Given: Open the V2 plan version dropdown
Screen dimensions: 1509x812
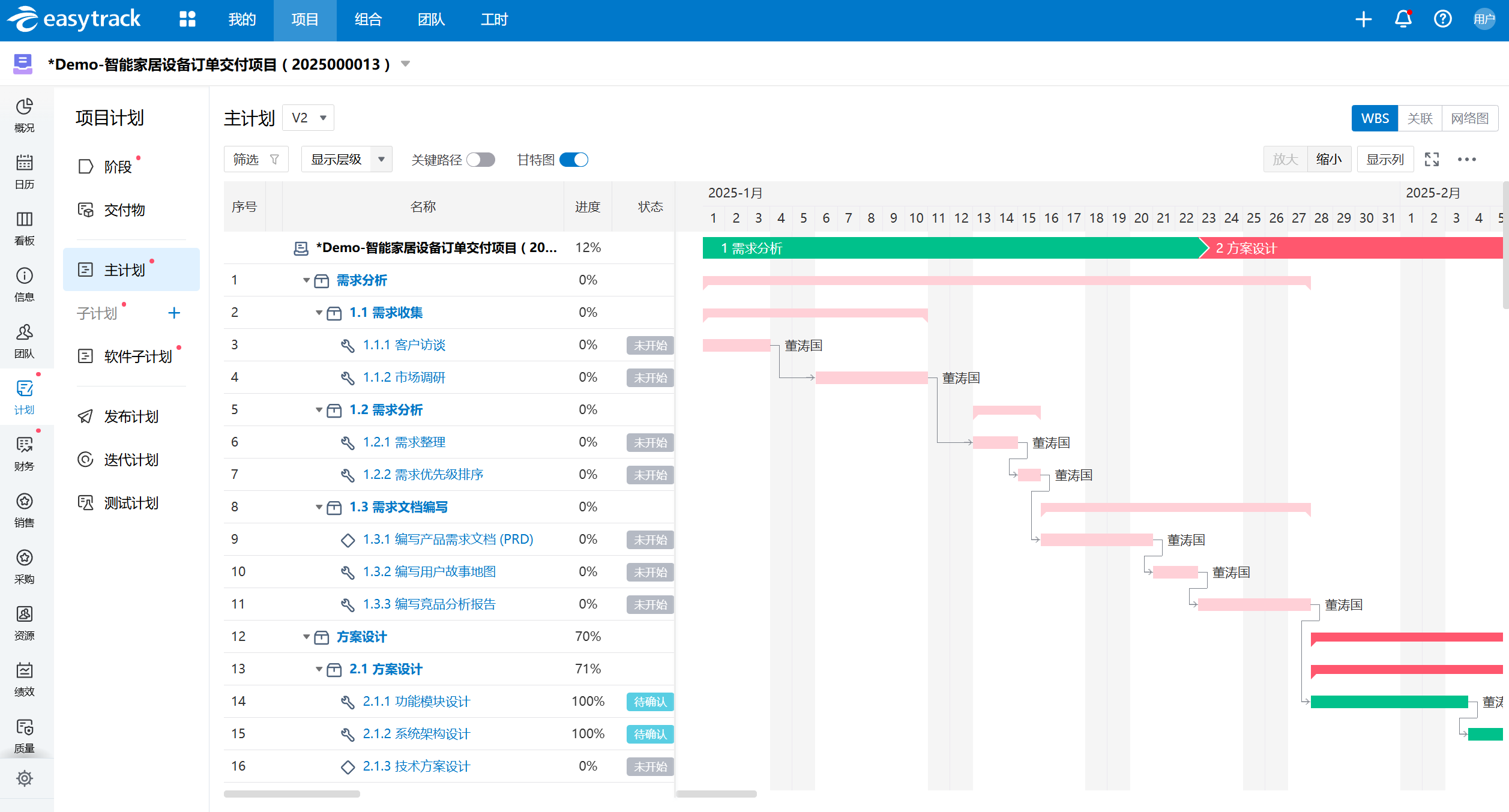Looking at the screenshot, I should [309, 118].
